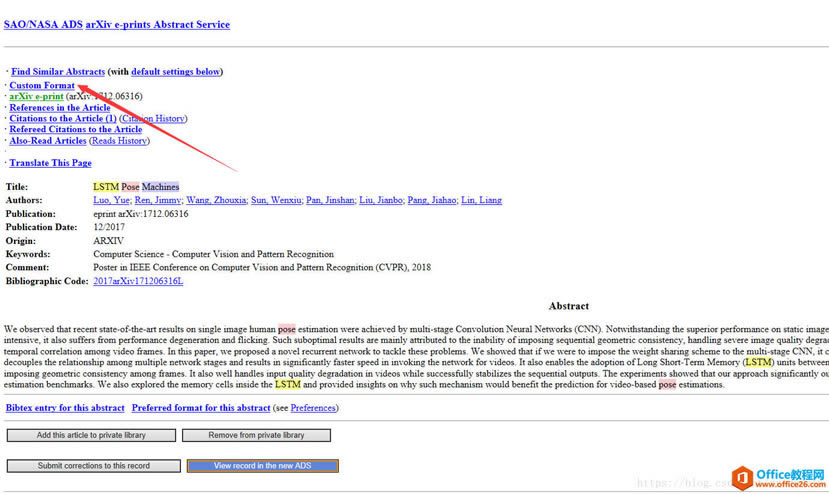Open Also-Read Articles link
This screenshot has width=829, height=494.
click(48, 141)
